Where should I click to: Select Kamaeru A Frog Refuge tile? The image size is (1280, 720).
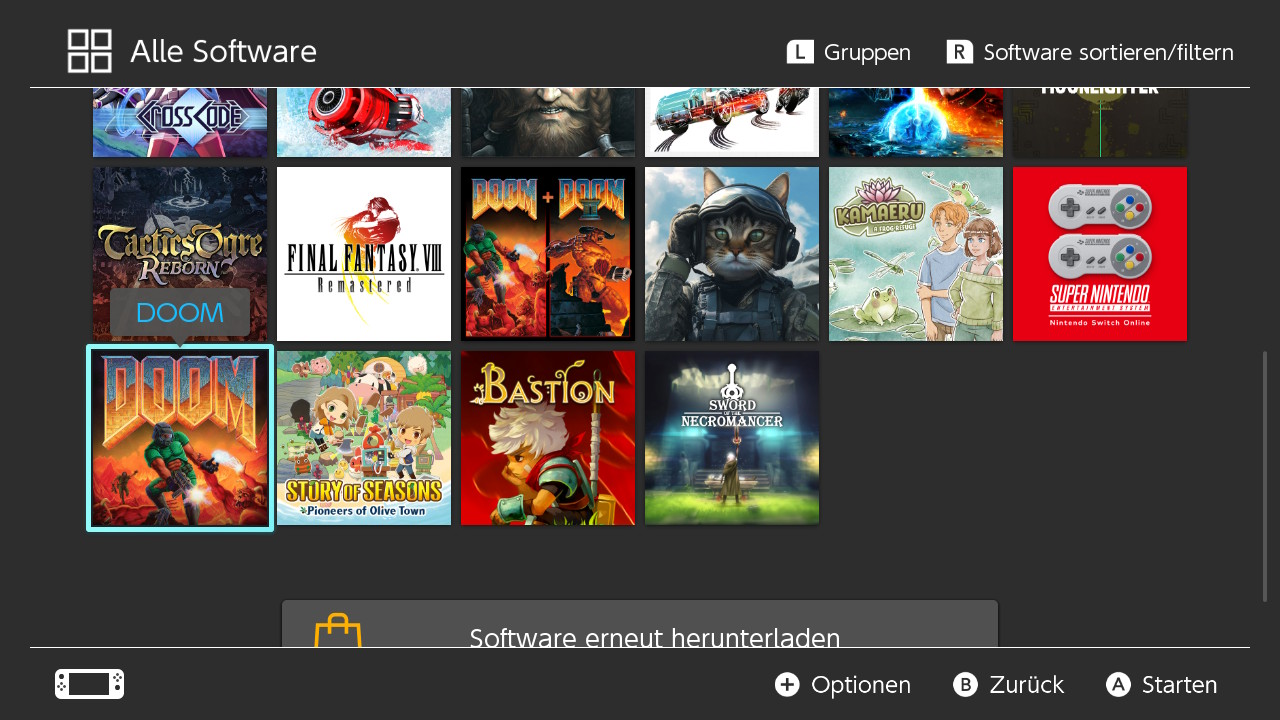916,254
